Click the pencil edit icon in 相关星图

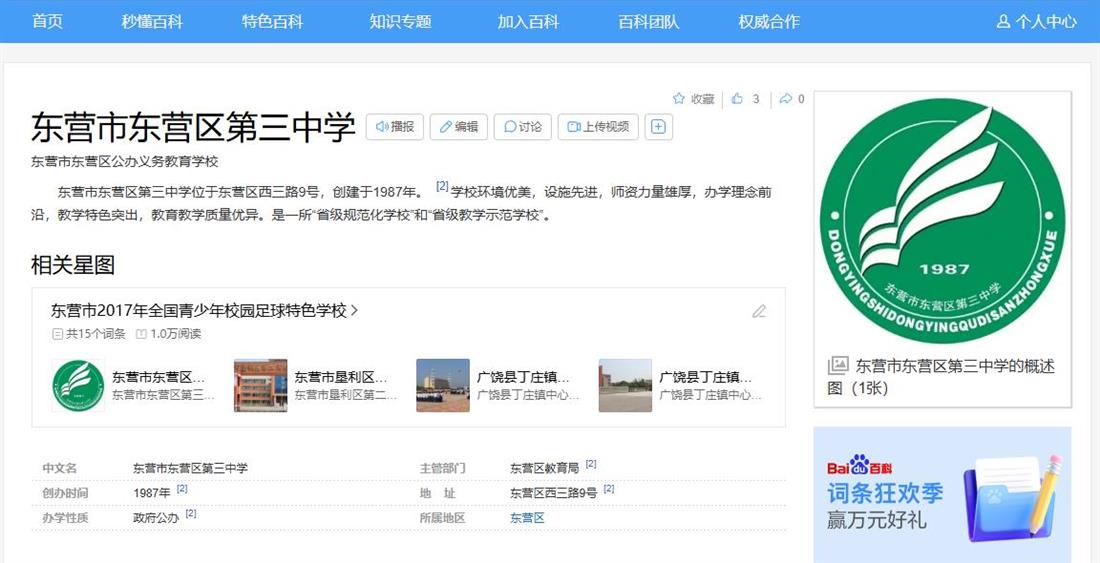coord(759,311)
